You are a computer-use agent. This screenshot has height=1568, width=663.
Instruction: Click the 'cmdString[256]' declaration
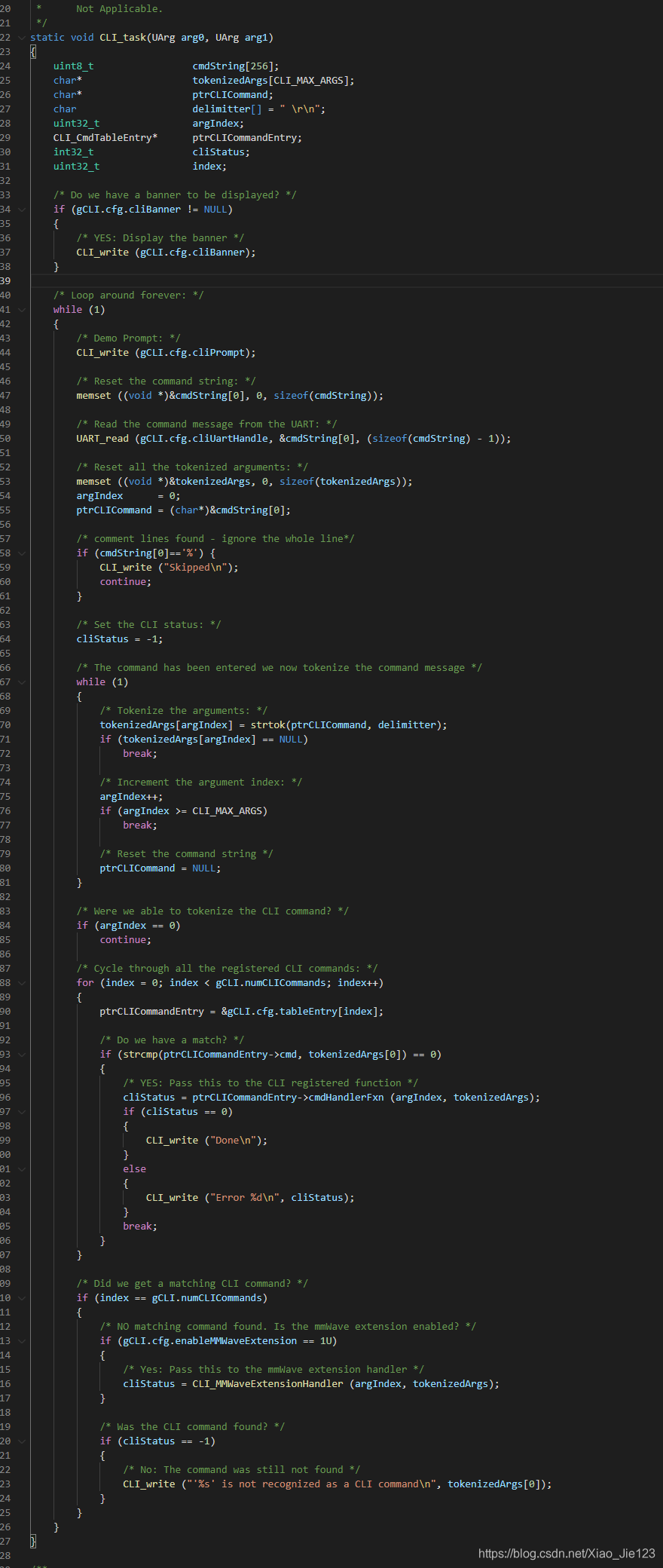click(236, 66)
